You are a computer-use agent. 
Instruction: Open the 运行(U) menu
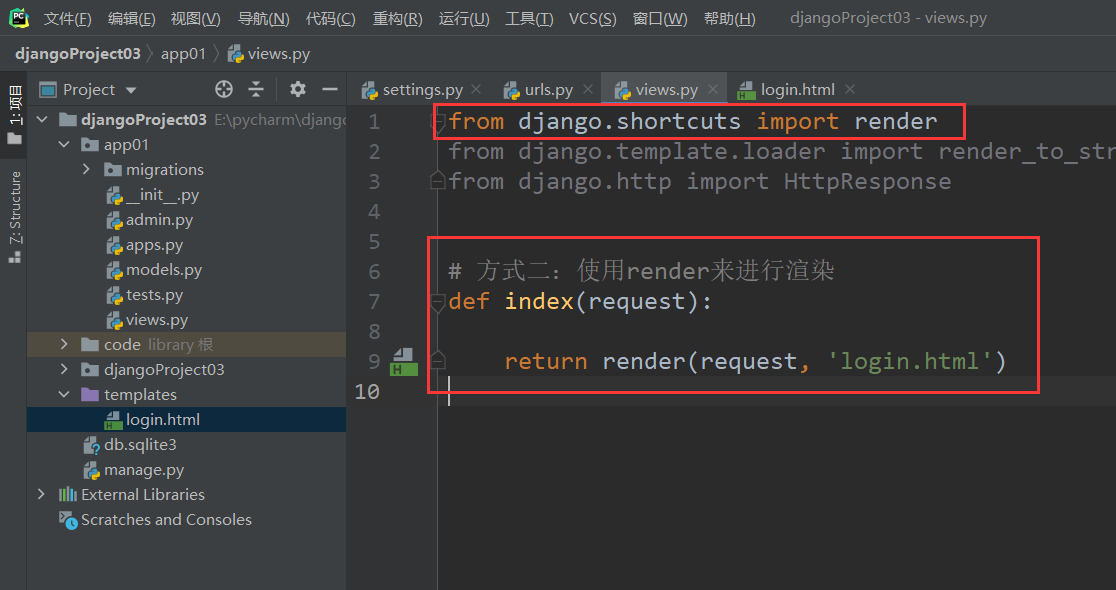tap(464, 19)
